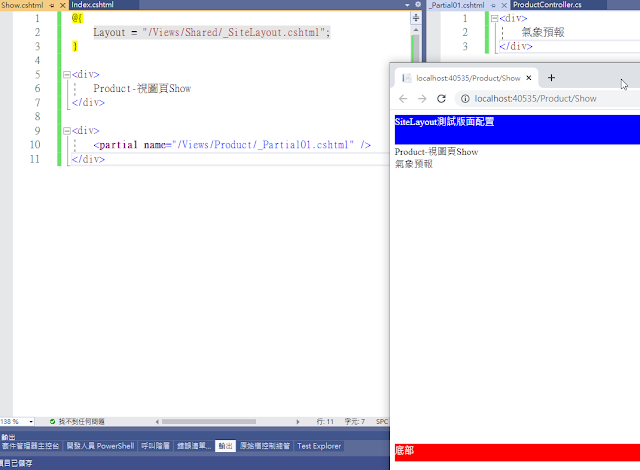Collapse the div block at line 9

click(67, 131)
